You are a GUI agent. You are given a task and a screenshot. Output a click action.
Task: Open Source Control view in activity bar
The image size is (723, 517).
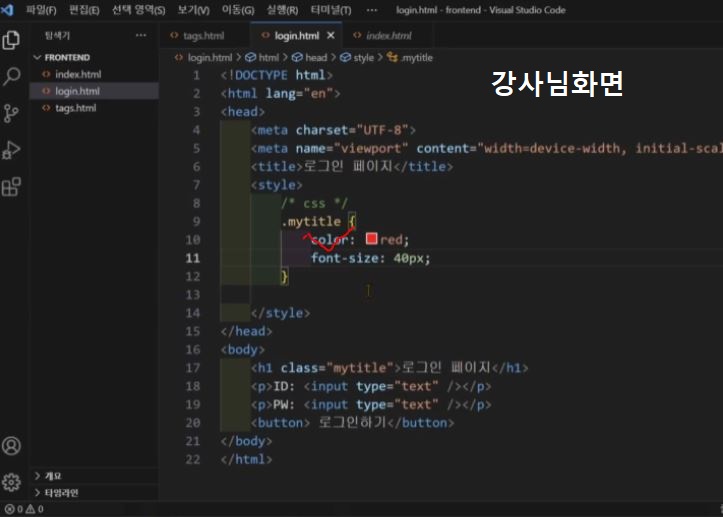11,113
